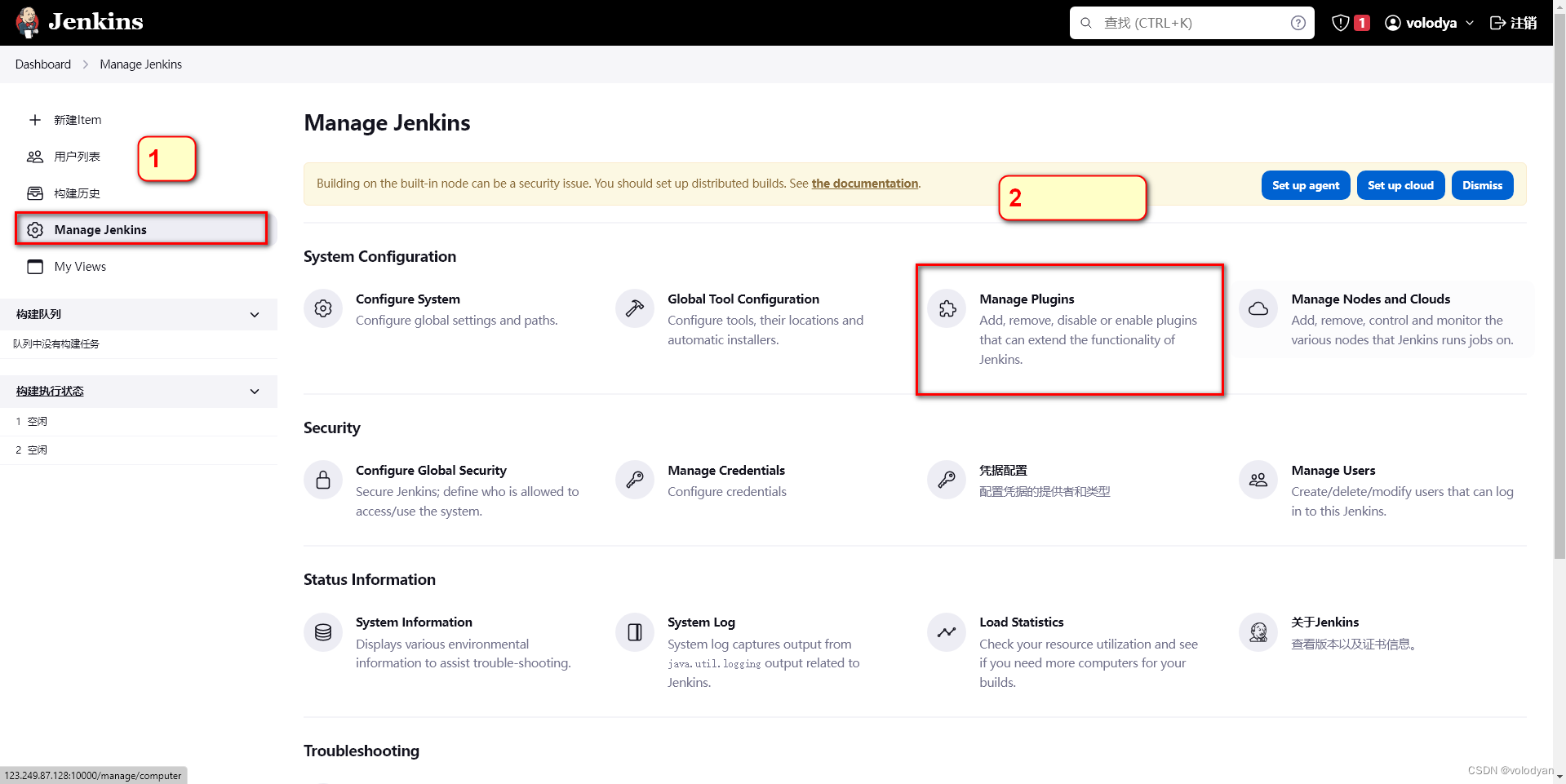
Task: Click the inbox icon beside 构建历史
Action: pos(35,193)
